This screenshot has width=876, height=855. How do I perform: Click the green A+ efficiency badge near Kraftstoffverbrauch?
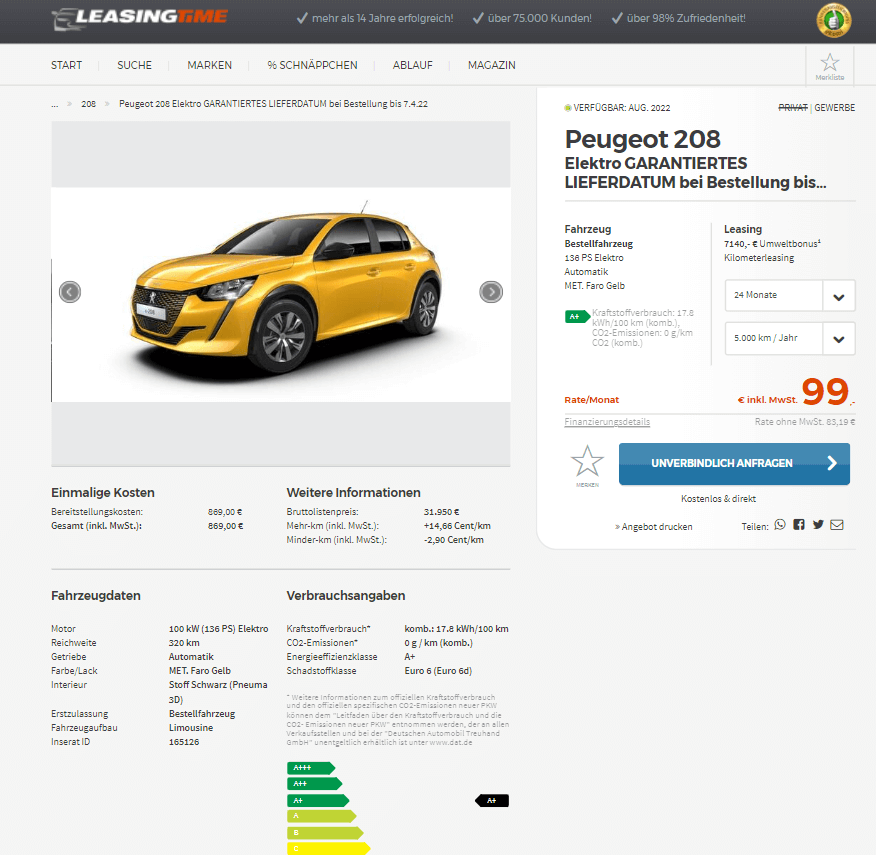pyautogui.click(x=577, y=317)
